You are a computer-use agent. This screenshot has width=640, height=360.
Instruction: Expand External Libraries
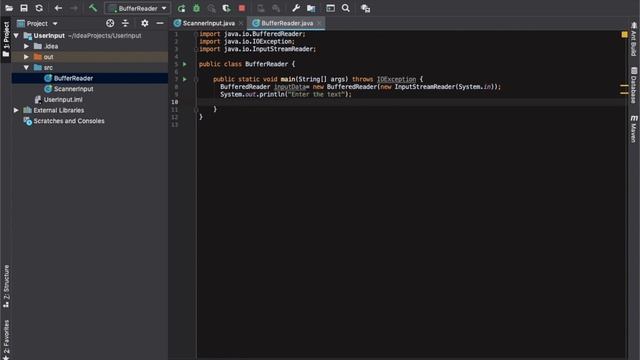coord(16,110)
